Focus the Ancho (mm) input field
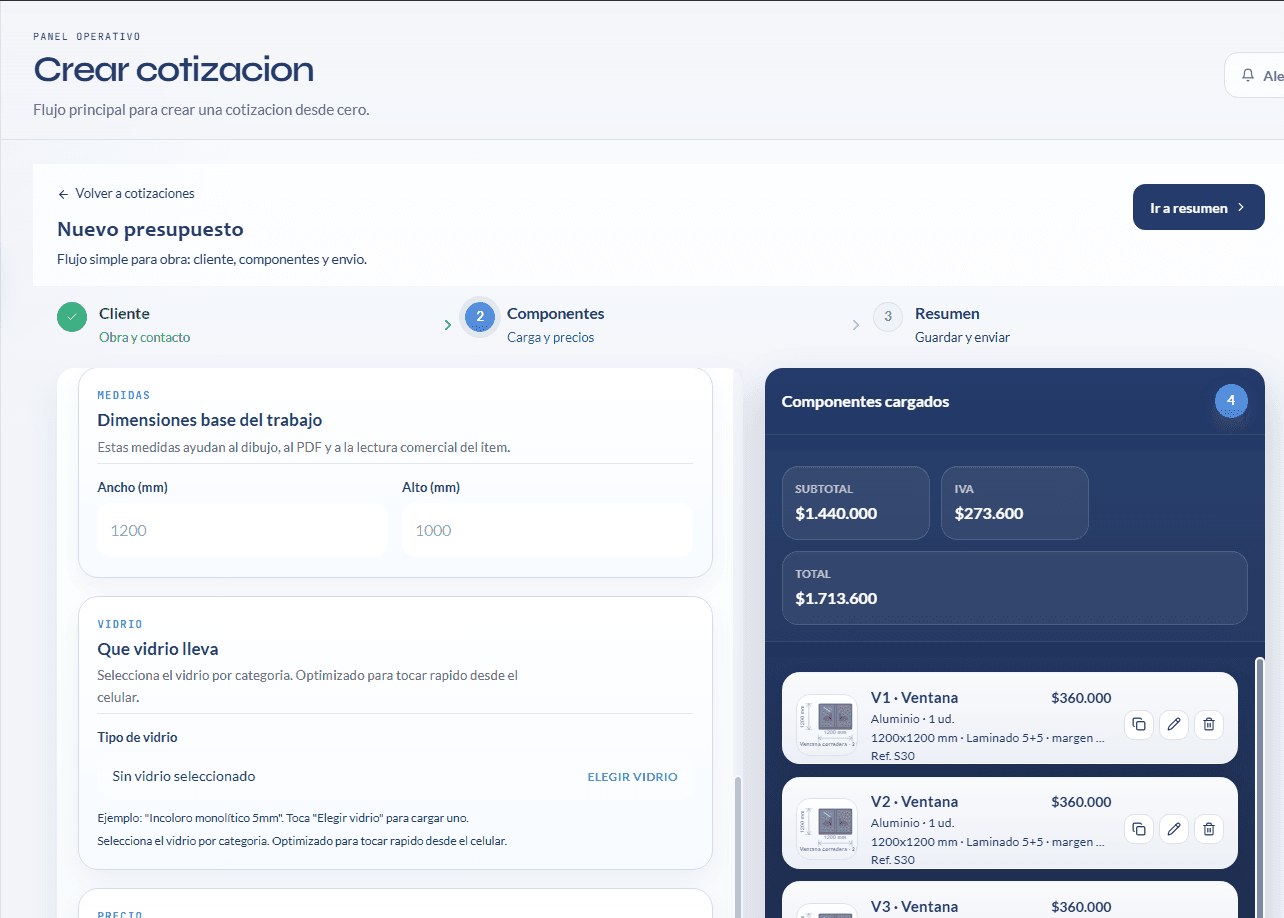Screen dimensions: 1284x918 242,530
